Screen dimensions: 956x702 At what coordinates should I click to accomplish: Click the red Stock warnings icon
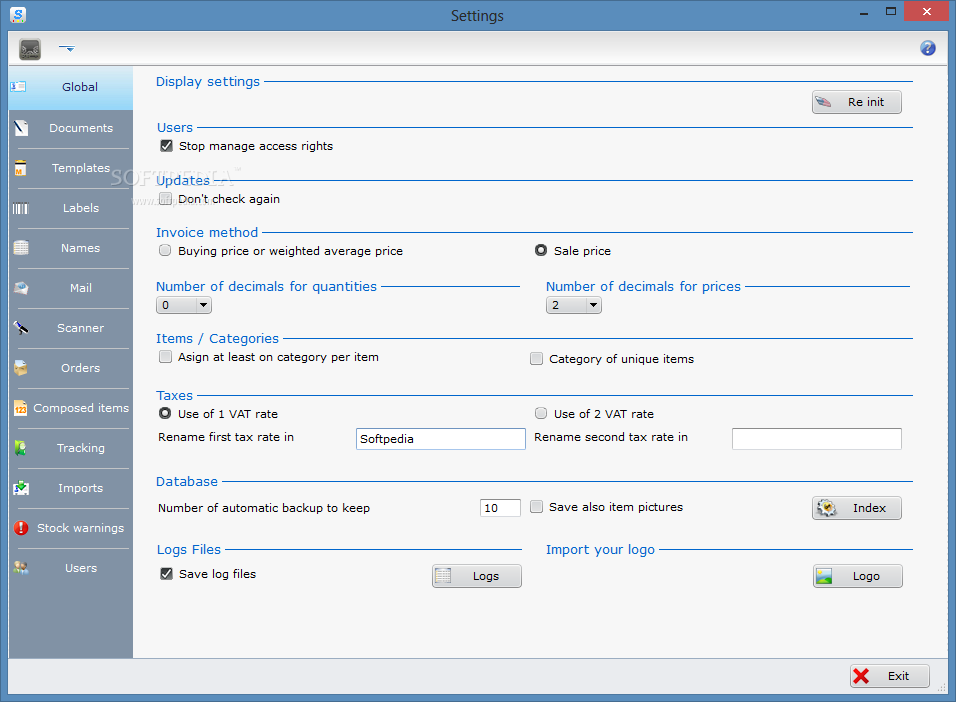coord(21,528)
